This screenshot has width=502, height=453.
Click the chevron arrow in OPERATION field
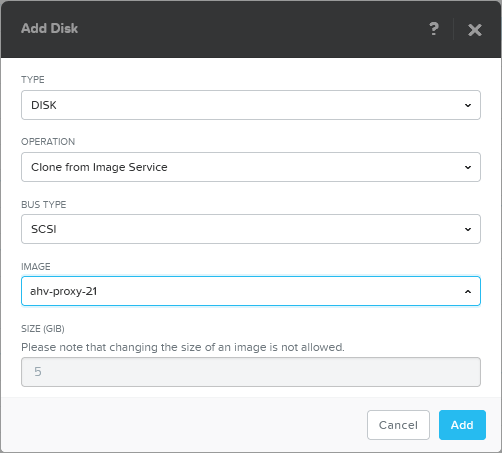(x=468, y=167)
